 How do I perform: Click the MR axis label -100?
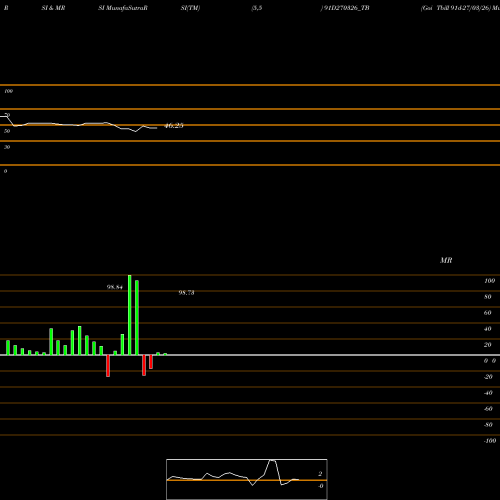click(490, 441)
